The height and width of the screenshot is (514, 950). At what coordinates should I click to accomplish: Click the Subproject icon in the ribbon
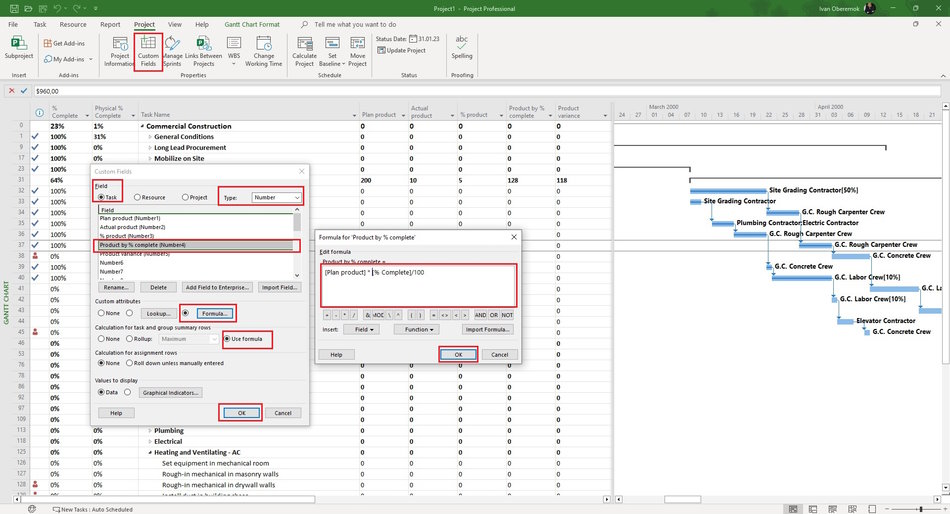tap(19, 48)
